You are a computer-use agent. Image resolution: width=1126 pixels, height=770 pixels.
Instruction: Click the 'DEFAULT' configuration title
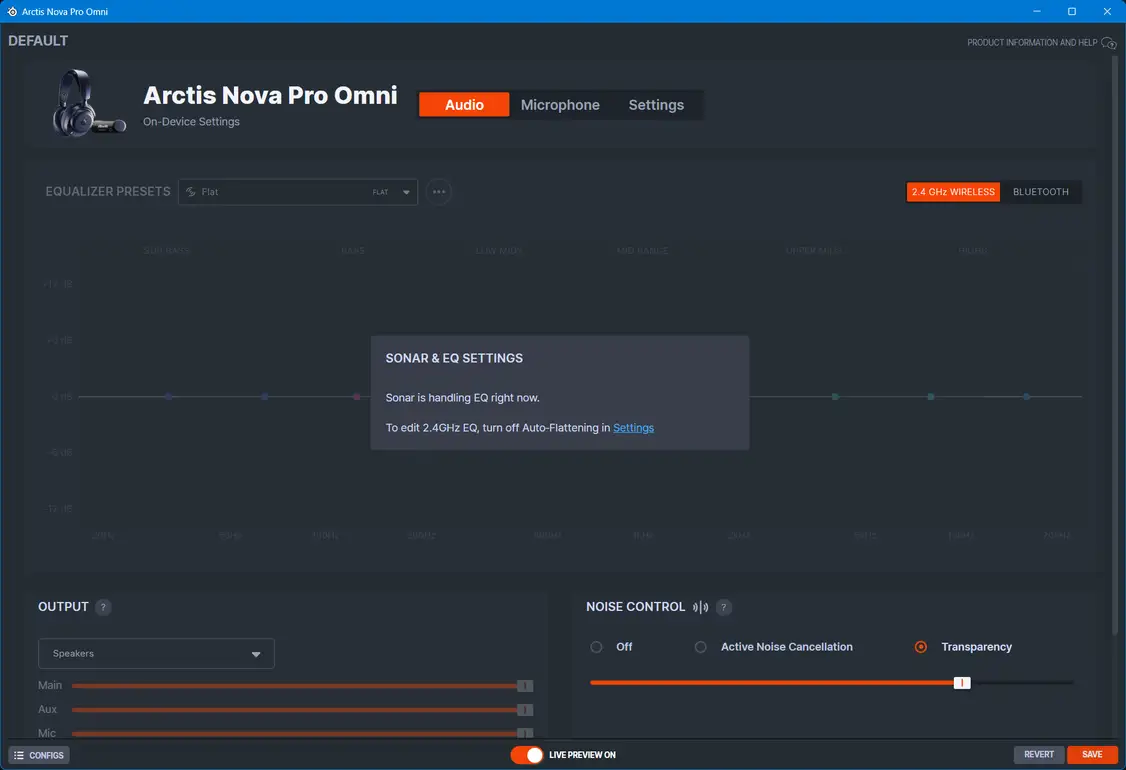click(38, 41)
